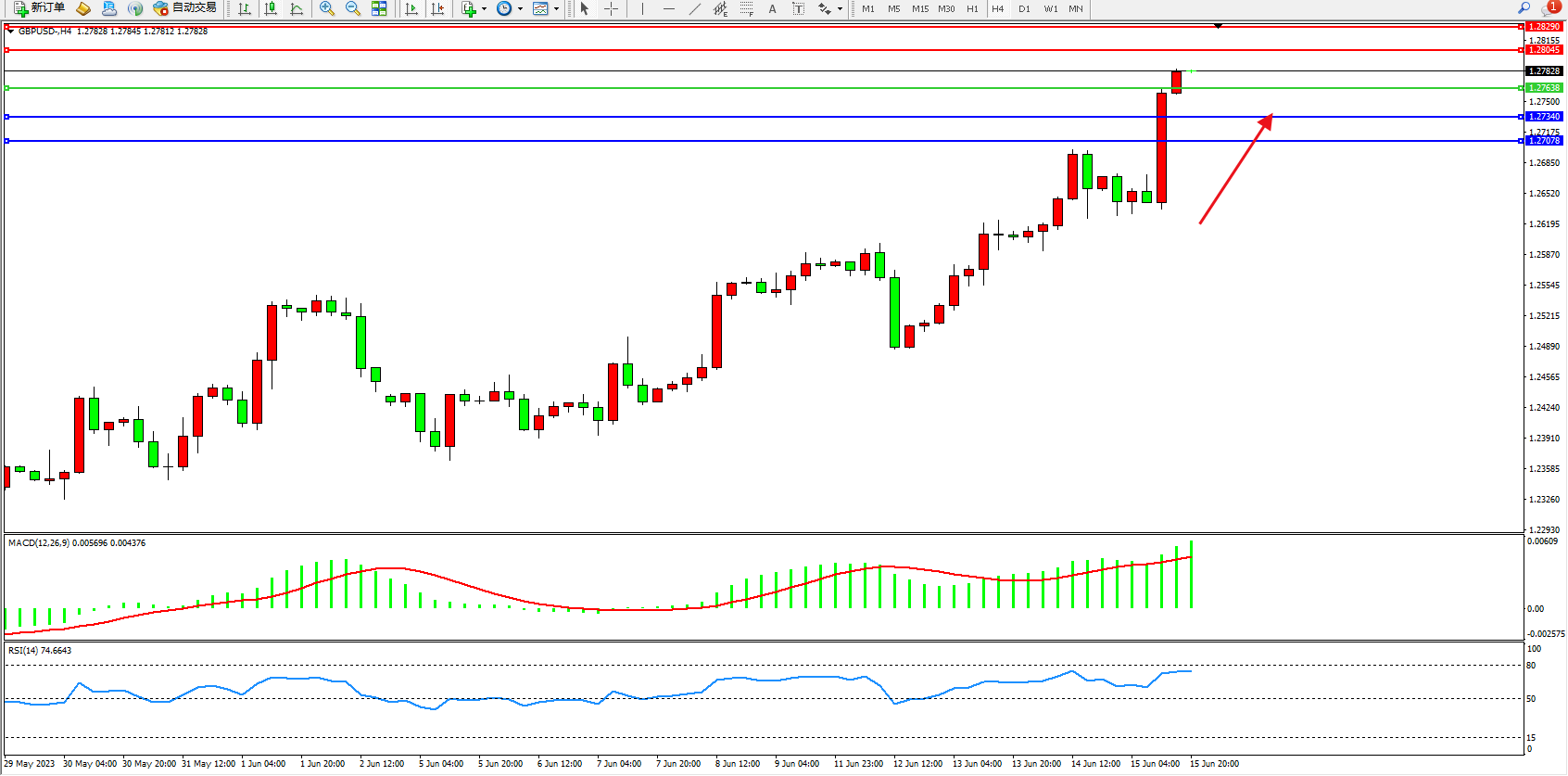
Task: Click the red 1.28045 price level line
Action: pos(741,50)
